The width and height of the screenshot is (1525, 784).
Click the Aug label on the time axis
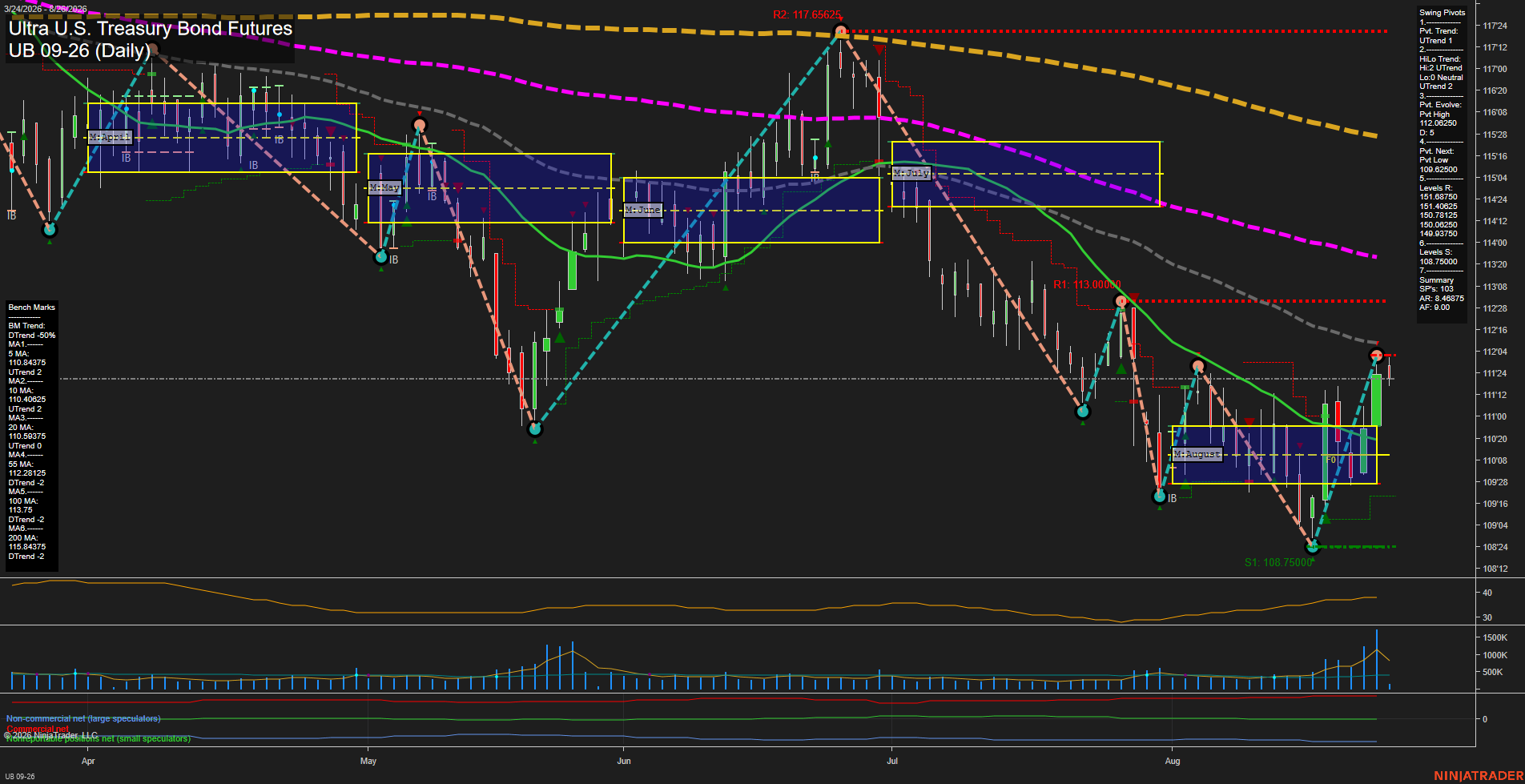(x=1173, y=761)
